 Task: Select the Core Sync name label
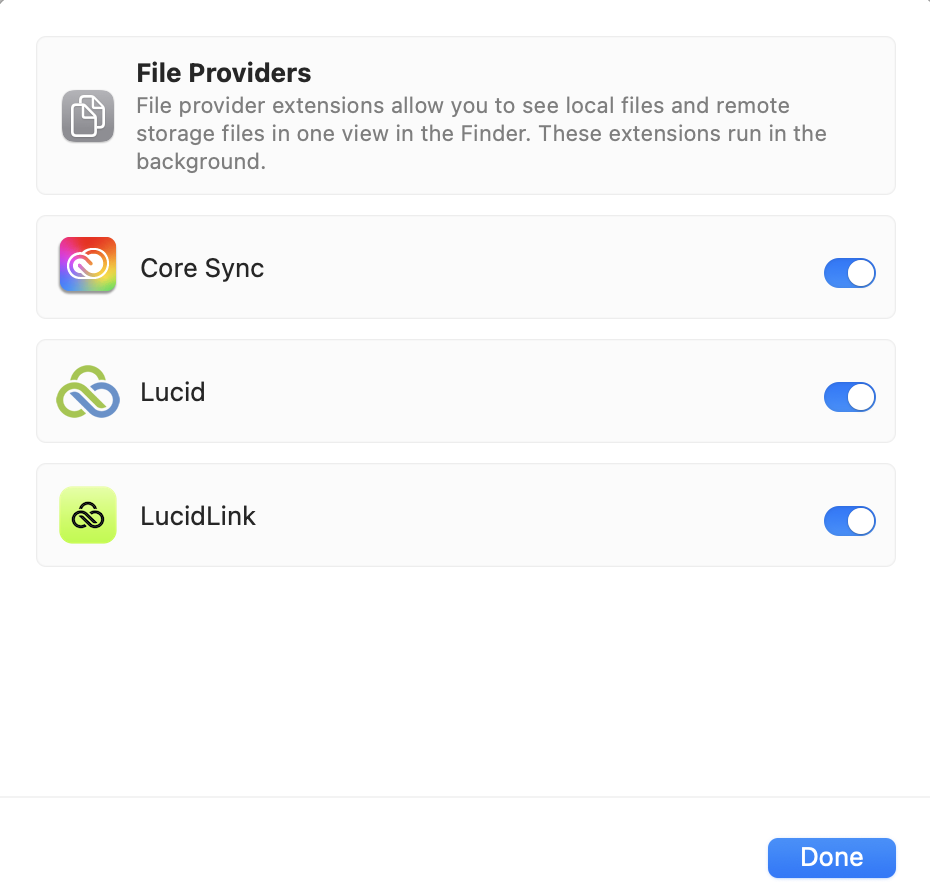tap(202, 268)
